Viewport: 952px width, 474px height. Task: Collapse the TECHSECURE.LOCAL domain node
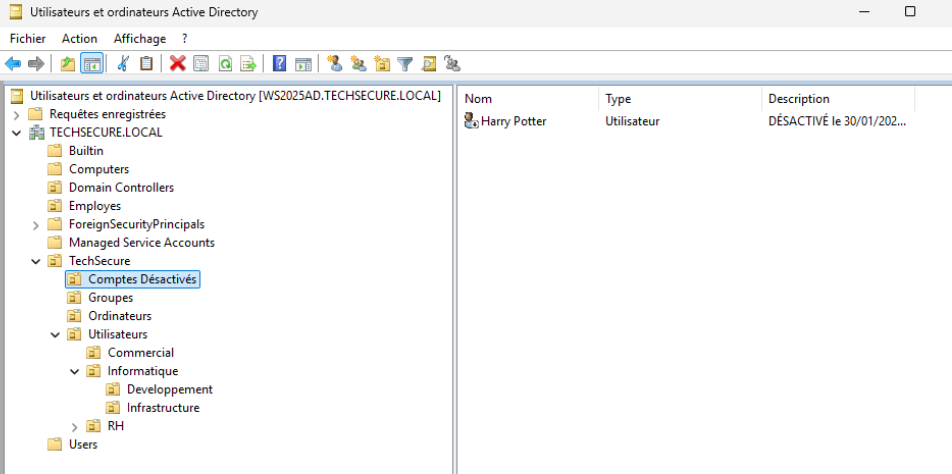pos(16,133)
